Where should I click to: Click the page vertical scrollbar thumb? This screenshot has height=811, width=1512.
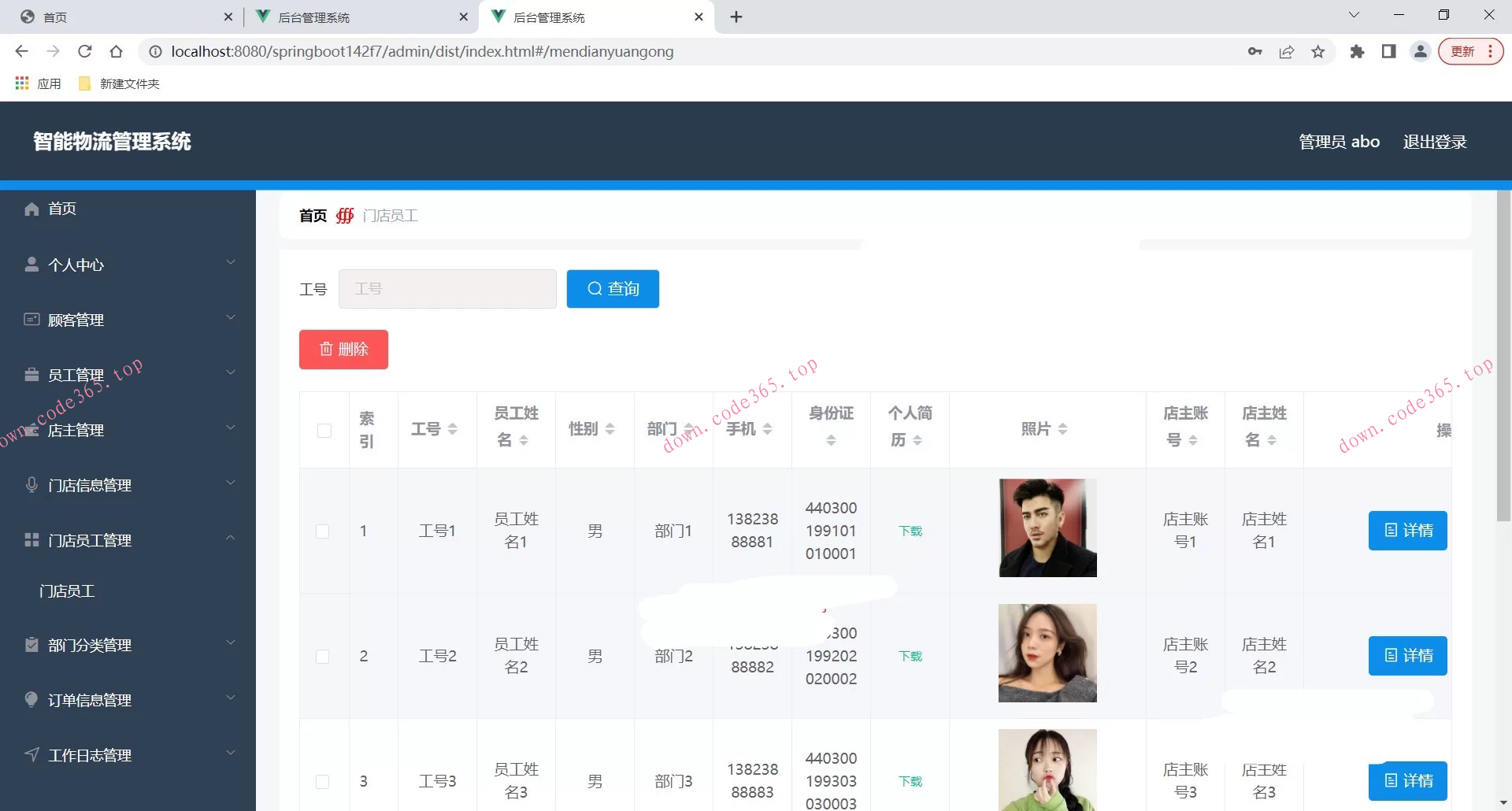coord(1503,354)
